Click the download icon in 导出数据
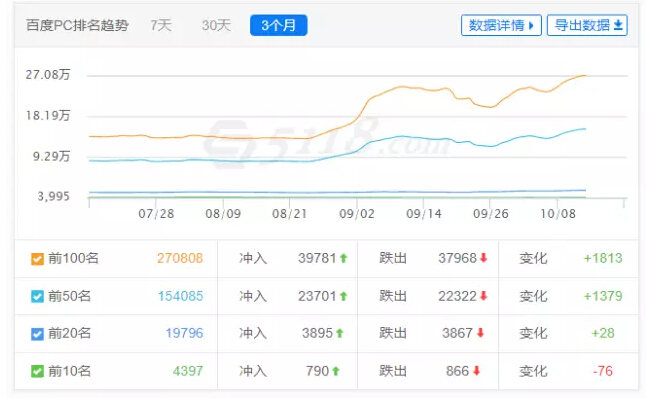Image resolution: width=659 pixels, height=399 pixels. 618,25
